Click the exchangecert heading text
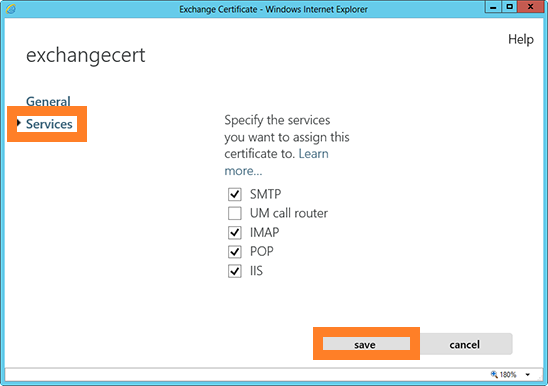 [86, 55]
